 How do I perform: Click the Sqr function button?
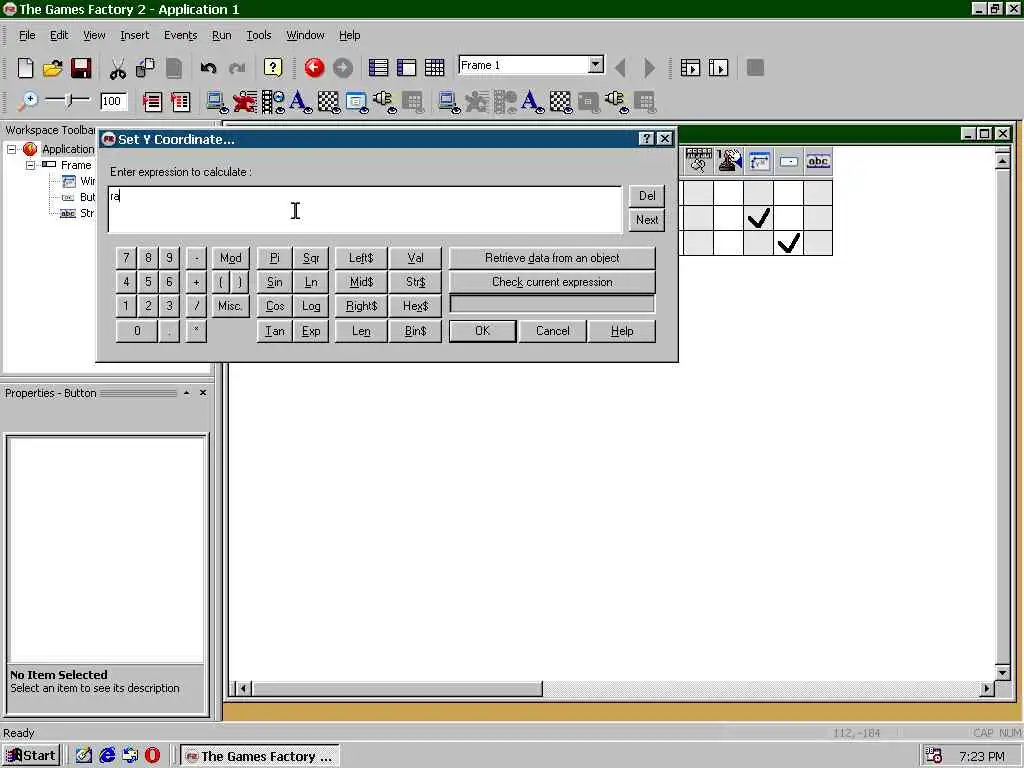311,258
